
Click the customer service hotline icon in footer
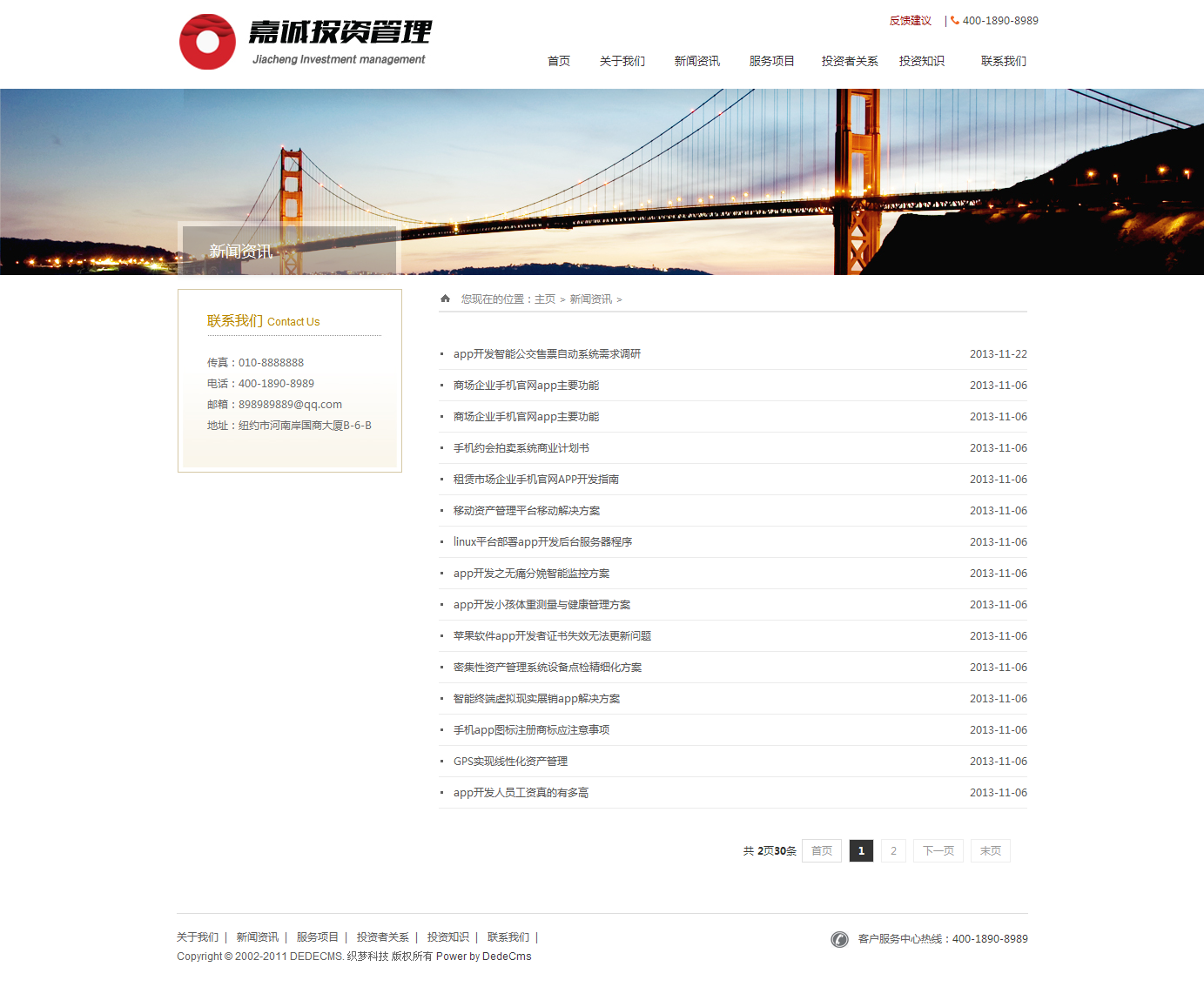tap(839, 939)
